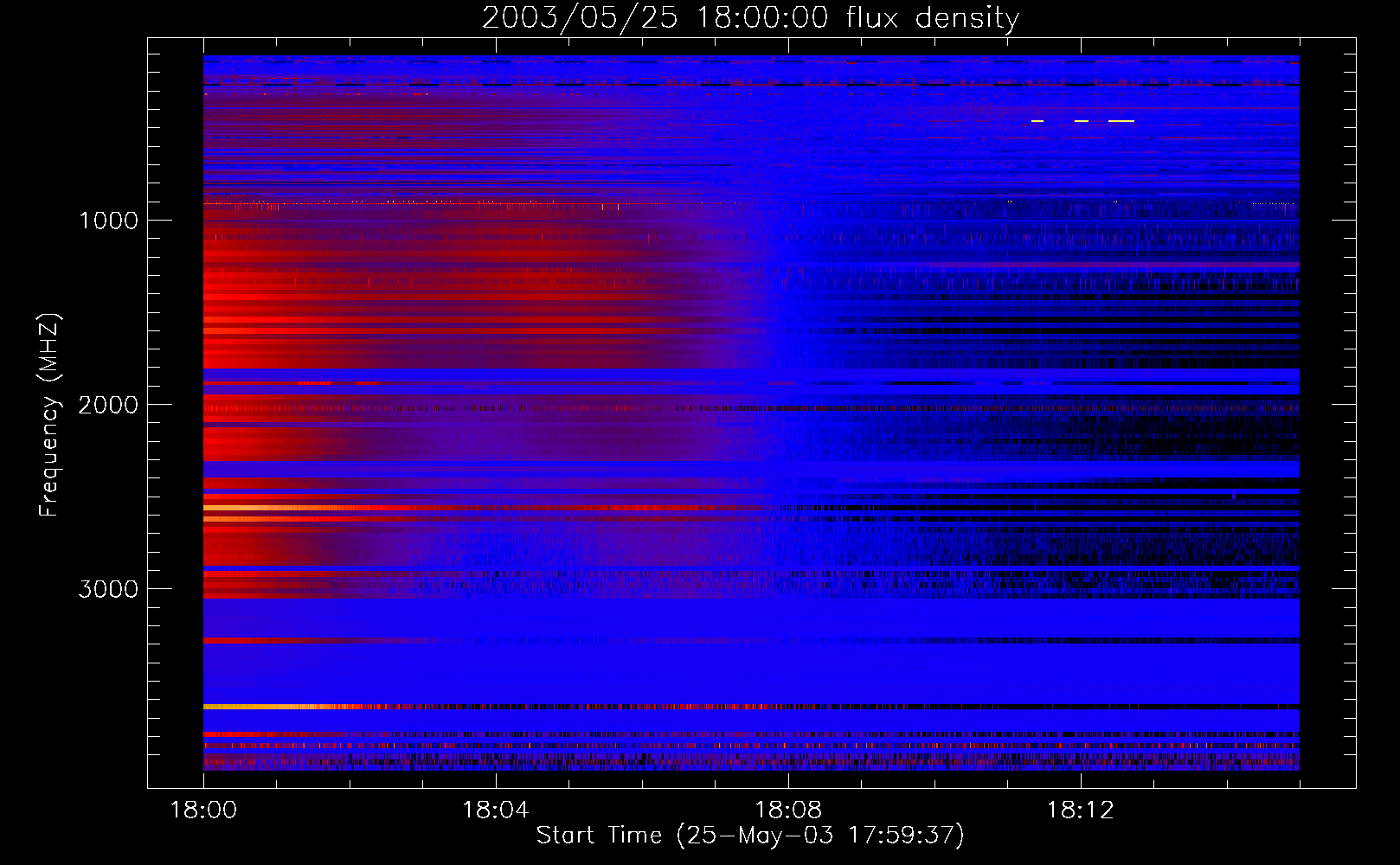Screen dimensions: 1400x865
Task: Select the "Start Time (25-May-03 17:59:37)" axis label
Action: pyautogui.click(x=750, y=836)
